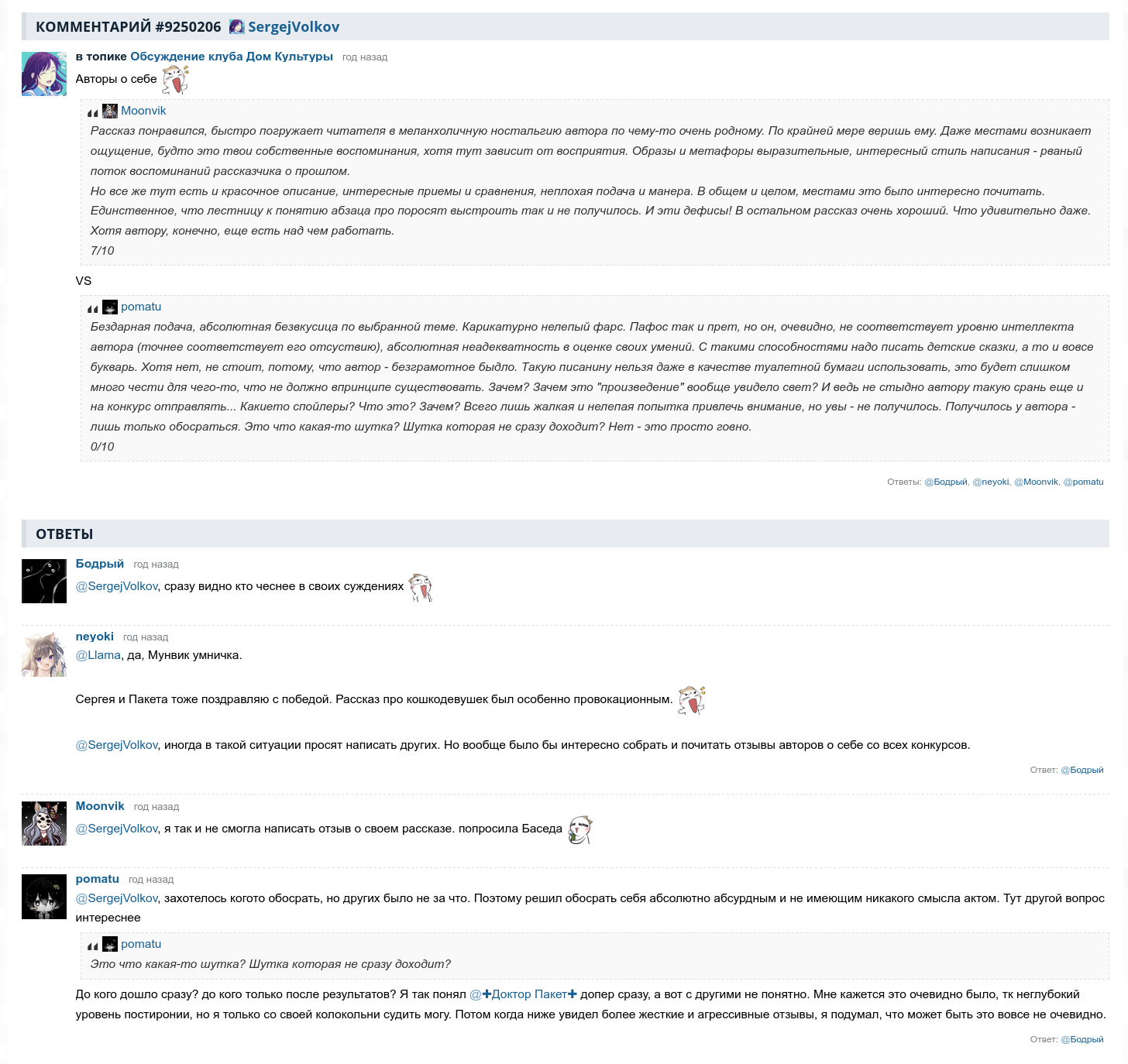Open topic 'Обсуждение клуба Дом Культуры'
The width and height of the screenshot is (1128, 1064).
pos(232,57)
